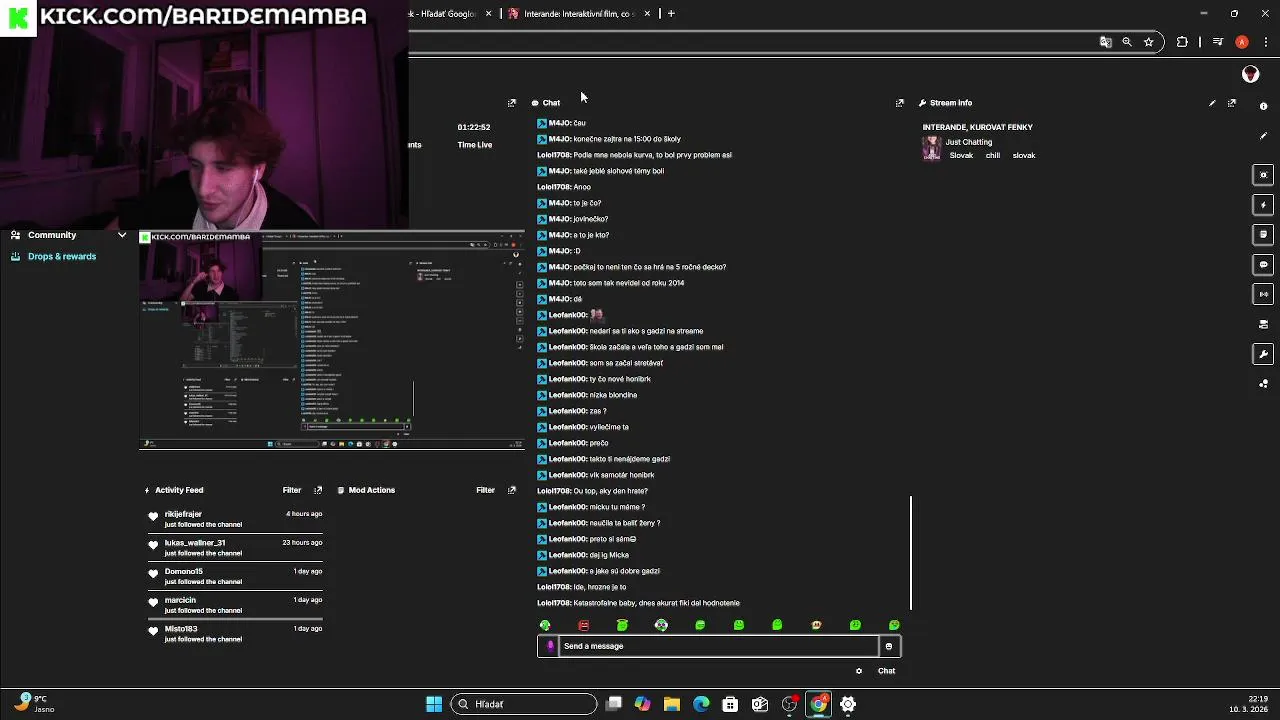Pop out the Chat panel
The image size is (1280, 720).
900,103
